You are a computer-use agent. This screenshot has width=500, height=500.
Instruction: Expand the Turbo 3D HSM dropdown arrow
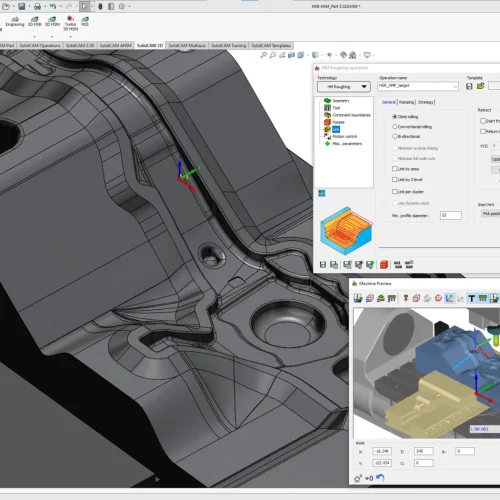[70, 36]
